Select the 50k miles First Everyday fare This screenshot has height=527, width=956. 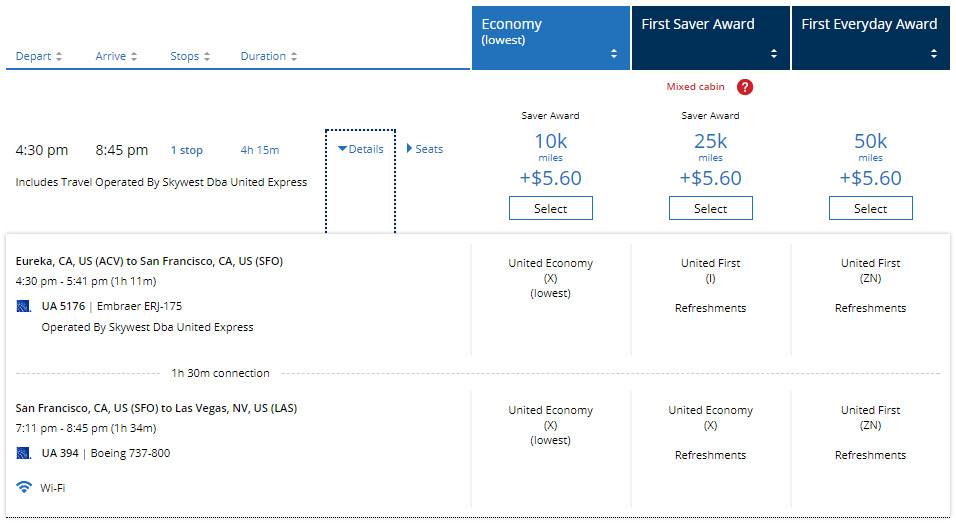(870, 209)
